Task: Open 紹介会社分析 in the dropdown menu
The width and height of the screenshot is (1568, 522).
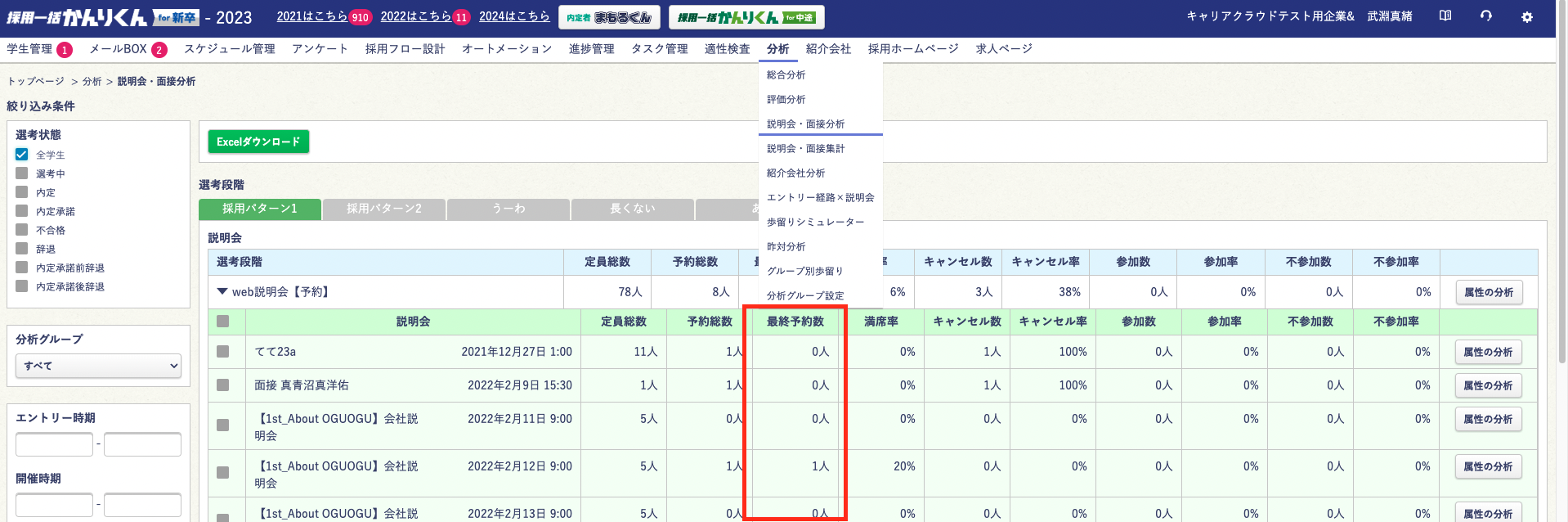Action: (x=795, y=173)
